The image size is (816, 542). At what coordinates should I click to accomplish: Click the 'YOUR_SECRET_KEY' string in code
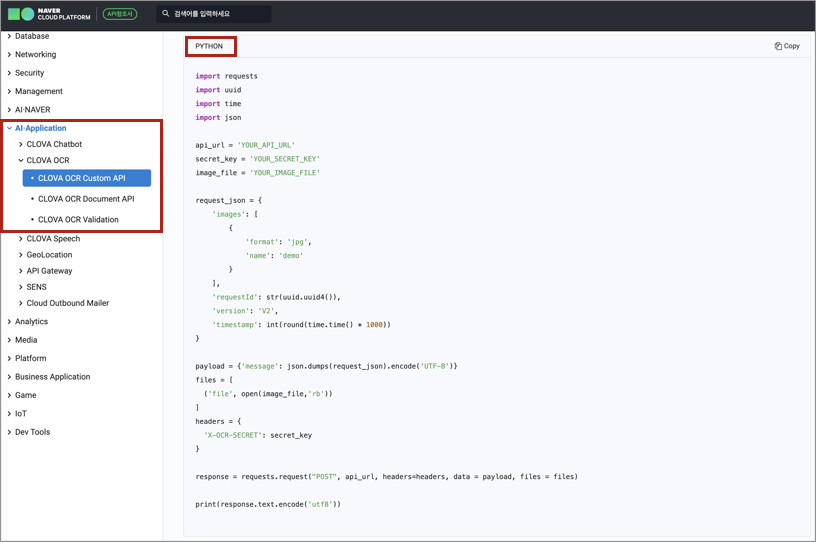coord(285,159)
